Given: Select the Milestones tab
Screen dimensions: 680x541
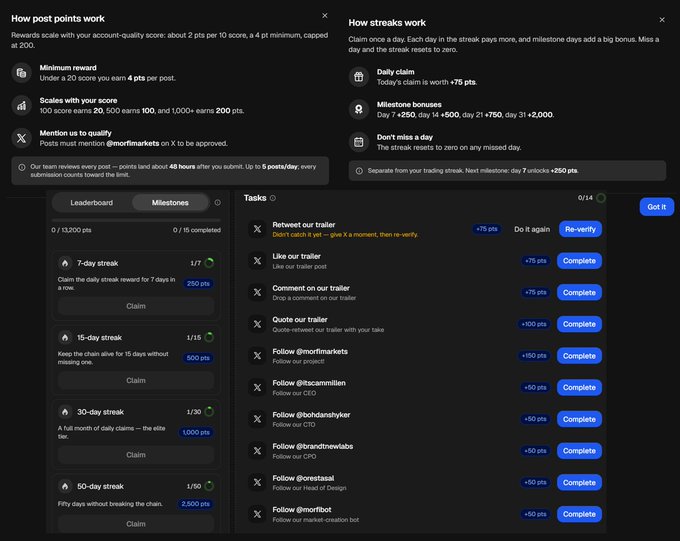Looking at the screenshot, I should point(170,203).
